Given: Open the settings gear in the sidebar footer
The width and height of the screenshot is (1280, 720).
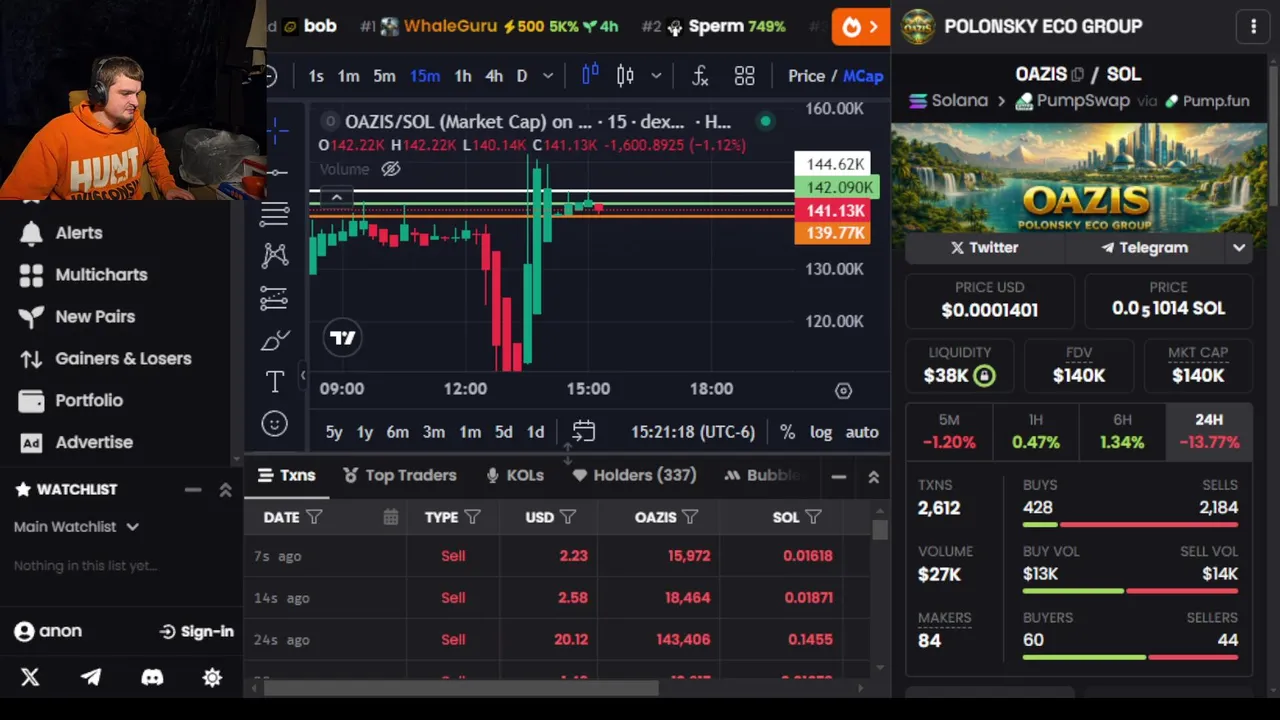Looking at the screenshot, I should (212, 677).
